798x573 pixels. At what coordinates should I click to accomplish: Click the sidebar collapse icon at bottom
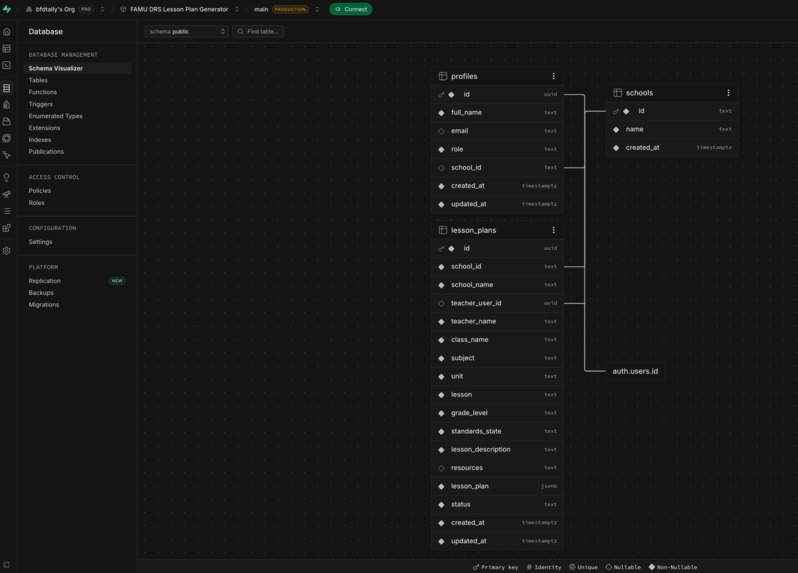(7, 564)
